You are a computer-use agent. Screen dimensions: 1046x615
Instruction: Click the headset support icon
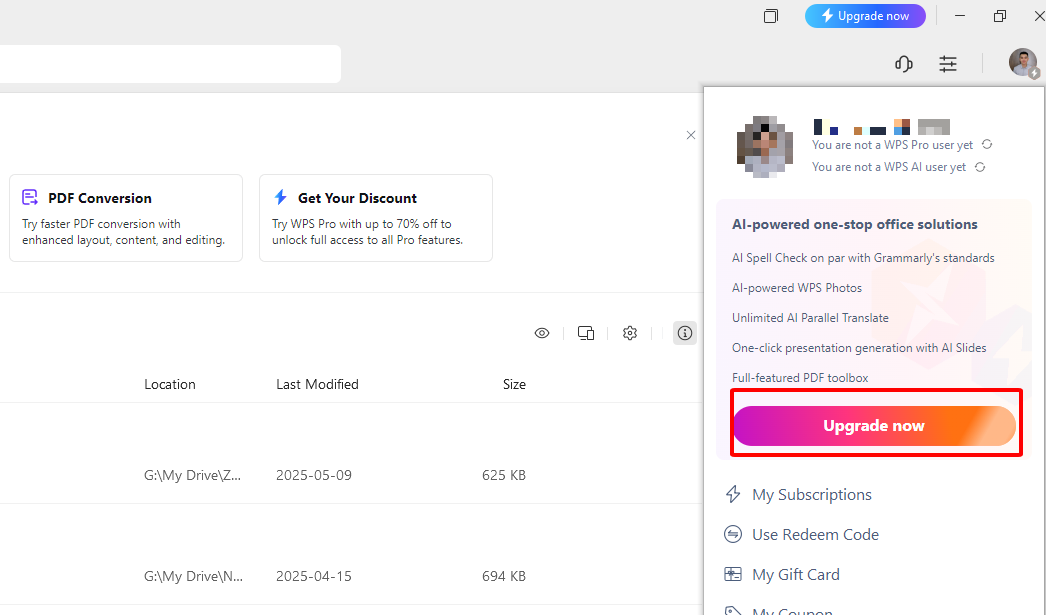pos(904,64)
